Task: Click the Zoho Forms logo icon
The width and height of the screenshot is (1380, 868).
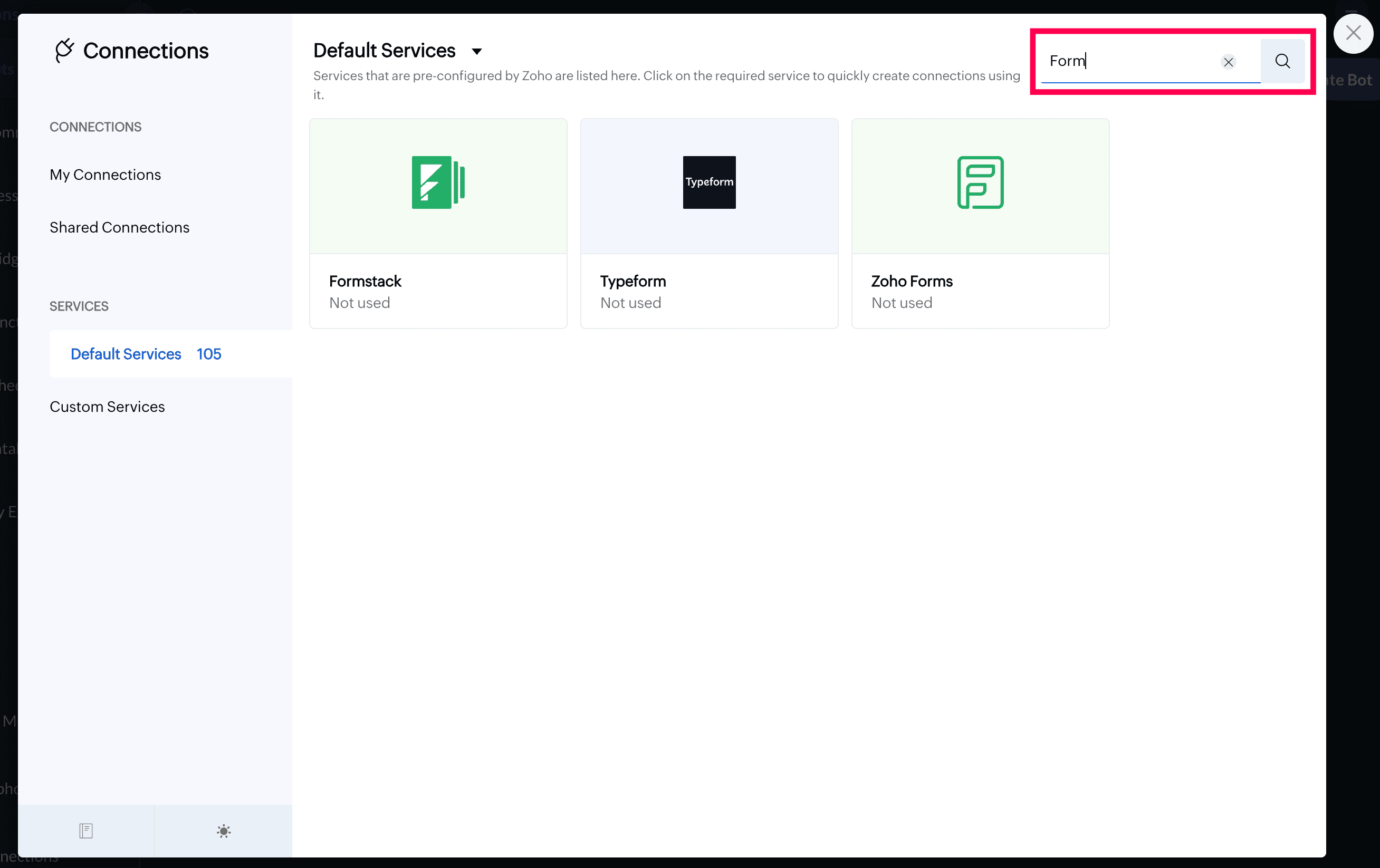Action: tap(980, 182)
